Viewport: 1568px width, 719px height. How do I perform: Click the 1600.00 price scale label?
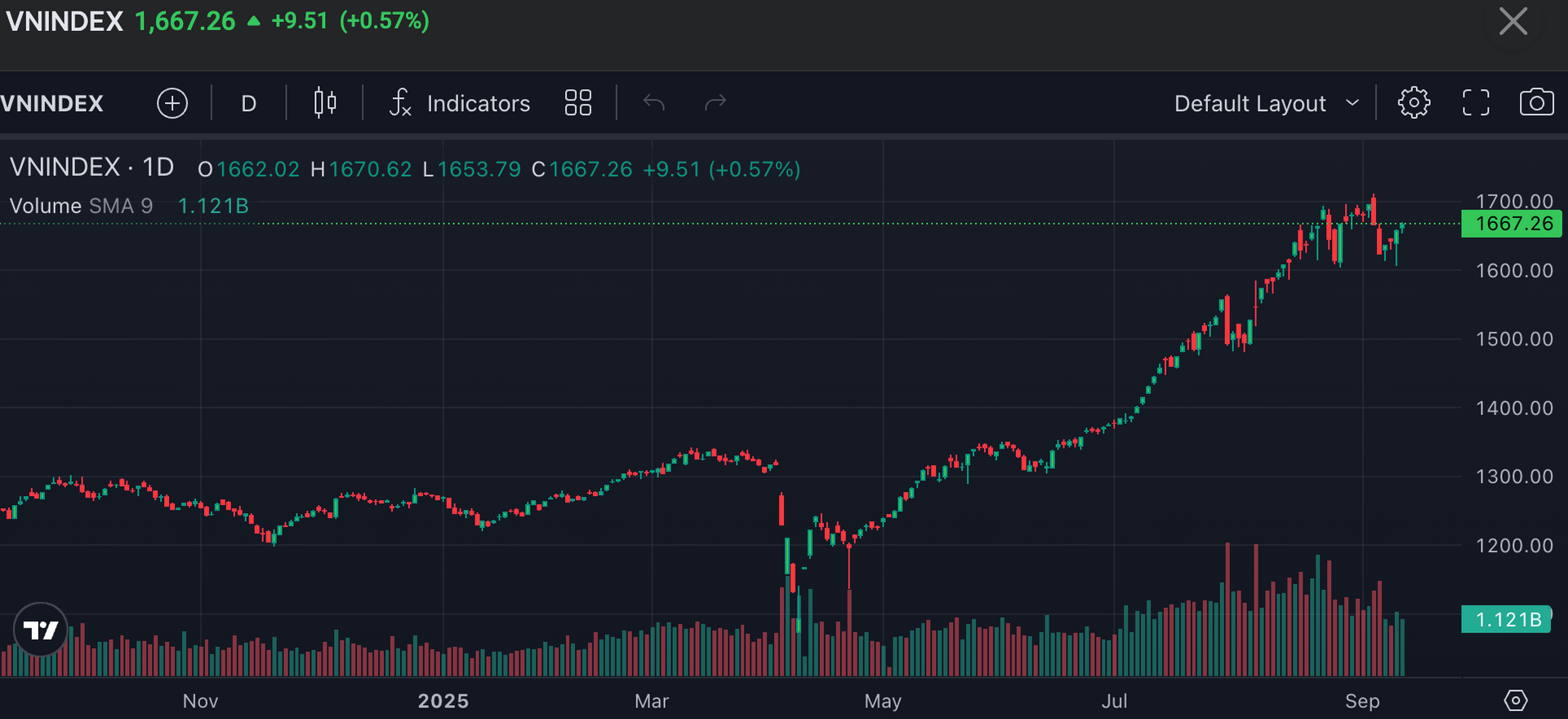1514,270
